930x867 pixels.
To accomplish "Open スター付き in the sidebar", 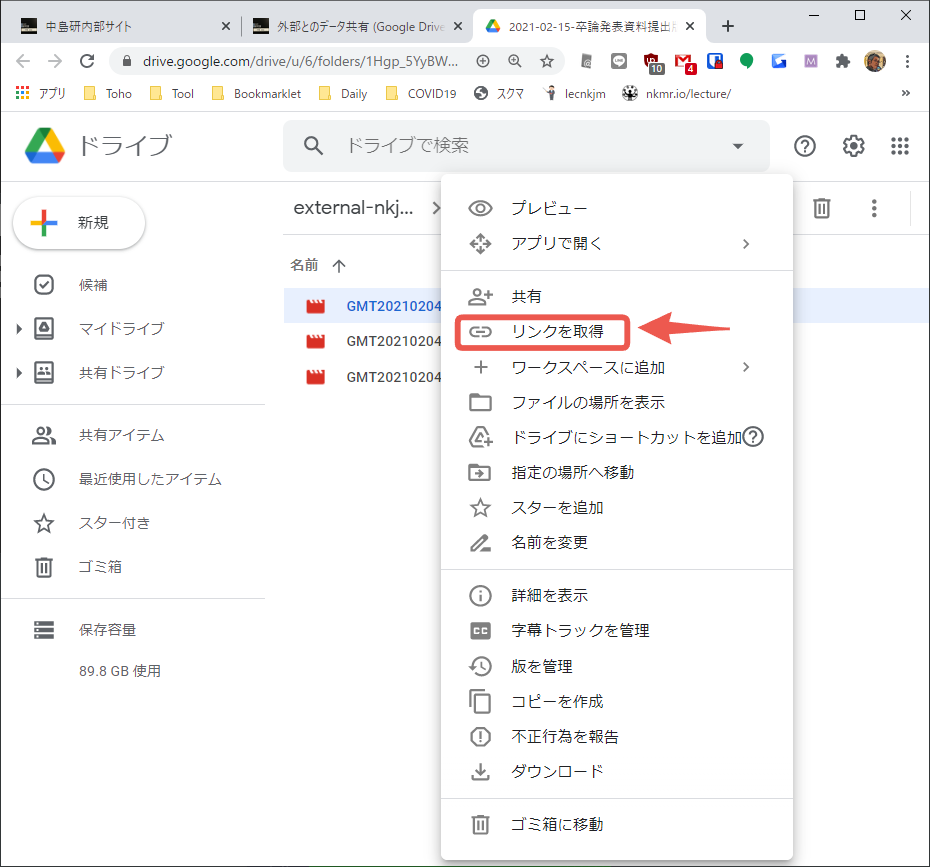I will pos(114,523).
